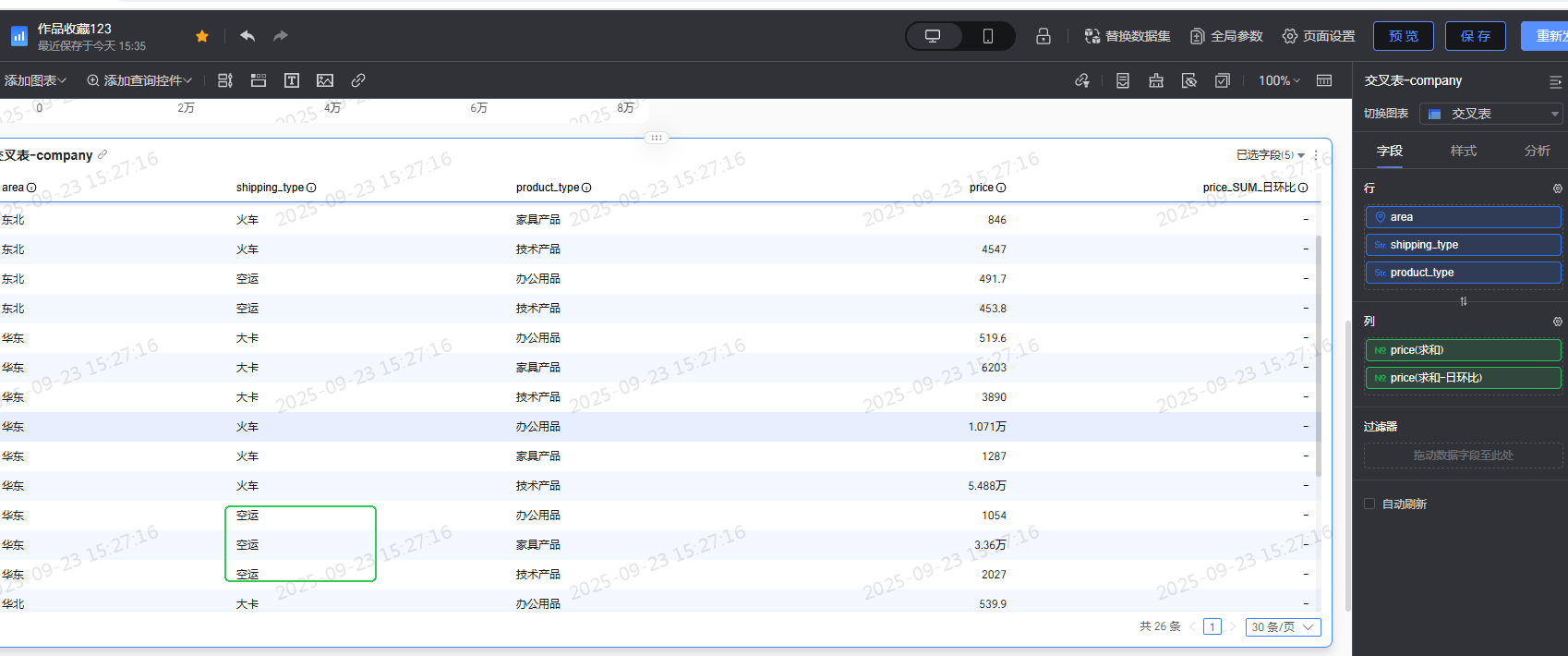Insert a text box using the T icon
Screen dimensions: 1568x656
click(292, 80)
